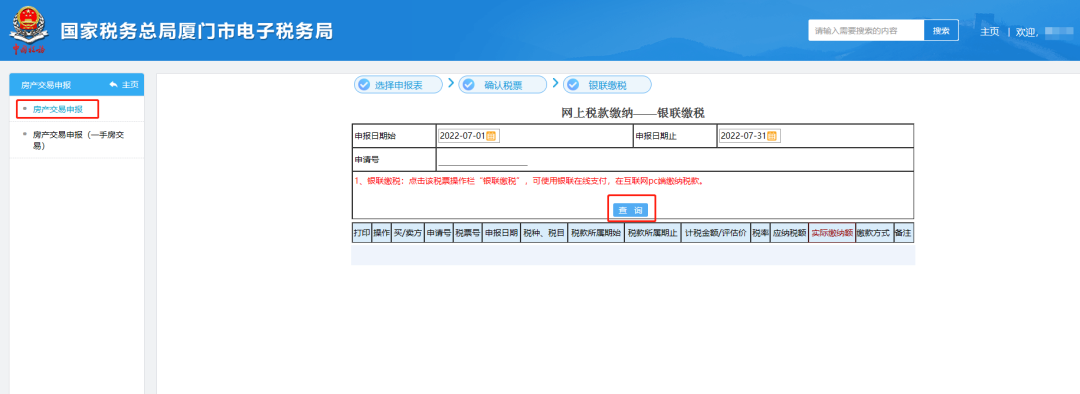Viewport: 1080px width, 394px height.
Task: Click the 申报日期始 date field
Action: 468,136
